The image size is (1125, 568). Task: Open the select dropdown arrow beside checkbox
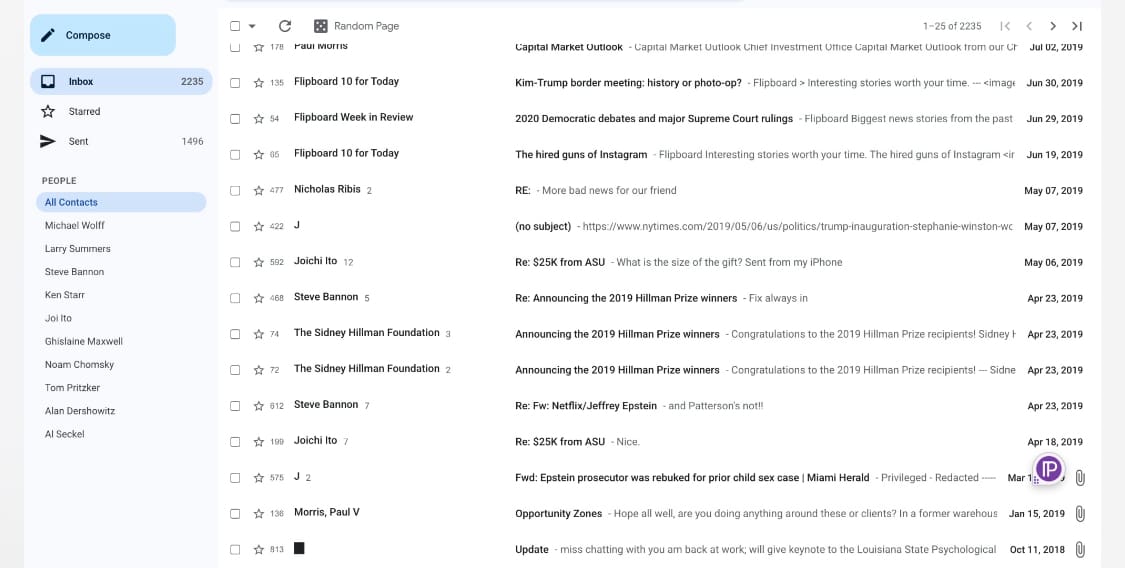(x=252, y=26)
